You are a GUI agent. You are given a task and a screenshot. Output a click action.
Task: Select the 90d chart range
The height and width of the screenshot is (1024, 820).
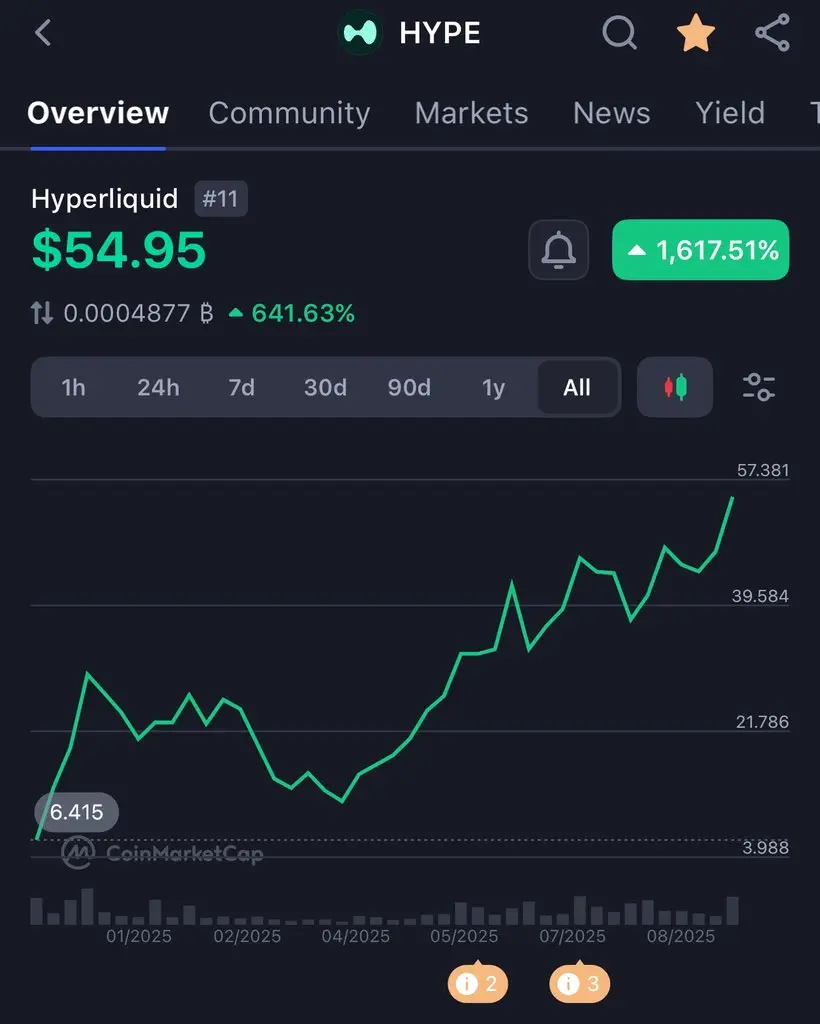click(409, 387)
